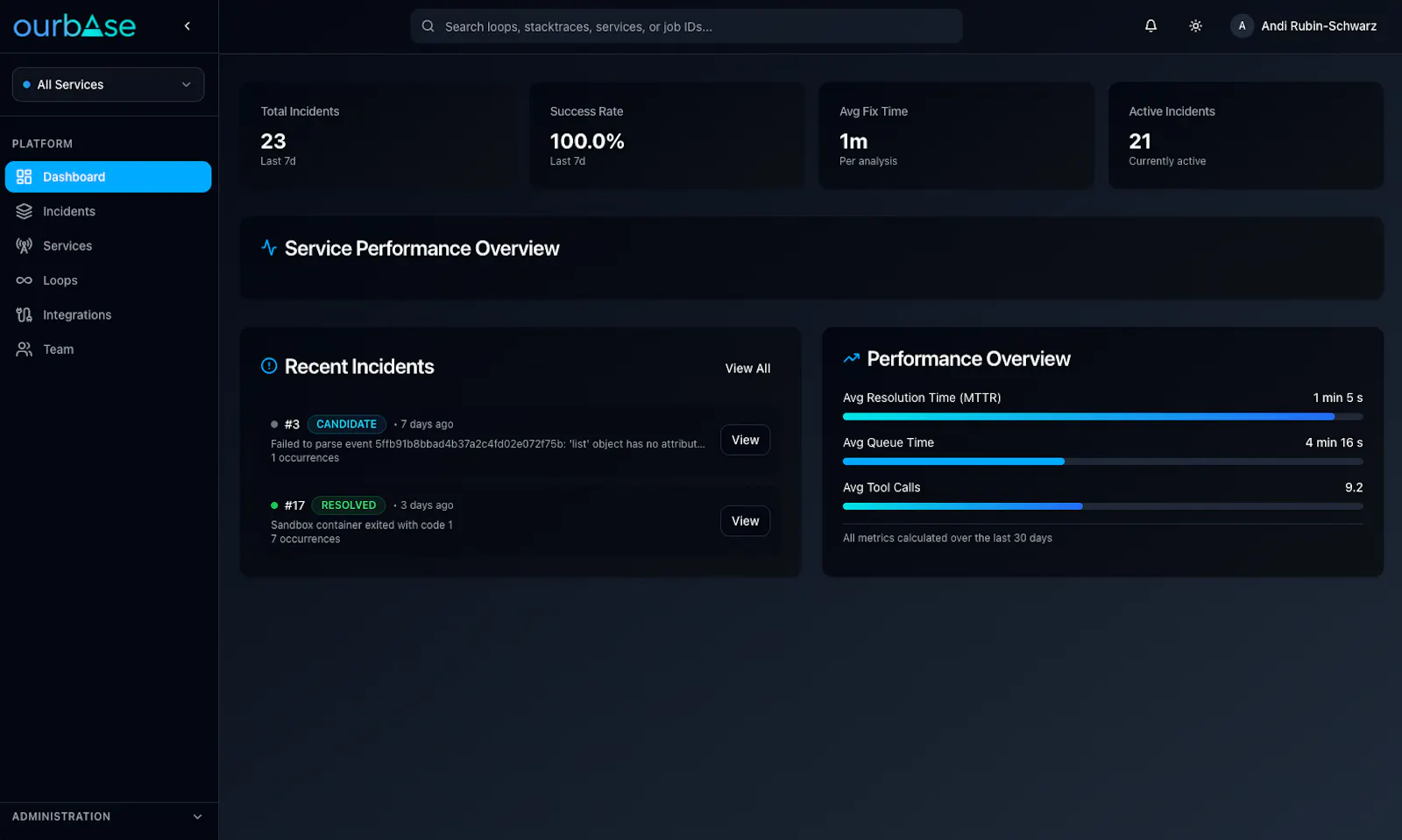Click the Team people icon
This screenshot has height=840, width=1402.
pos(25,349)
